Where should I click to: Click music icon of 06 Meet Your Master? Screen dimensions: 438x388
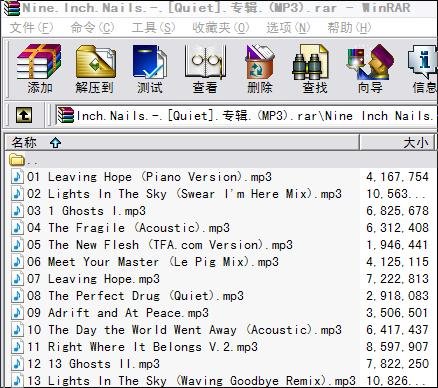pos(17,262)
